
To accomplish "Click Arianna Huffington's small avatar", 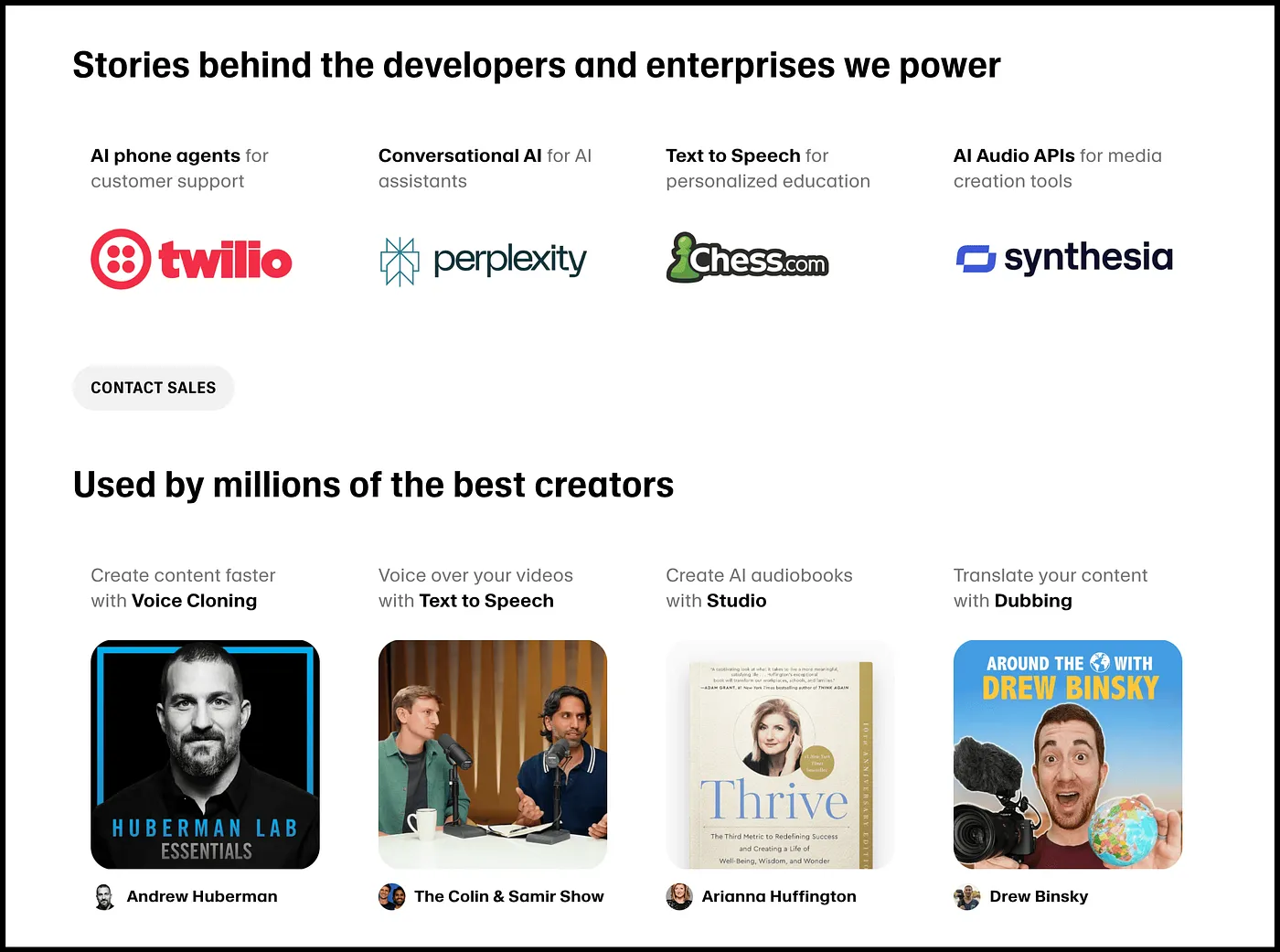I will 679,897.
